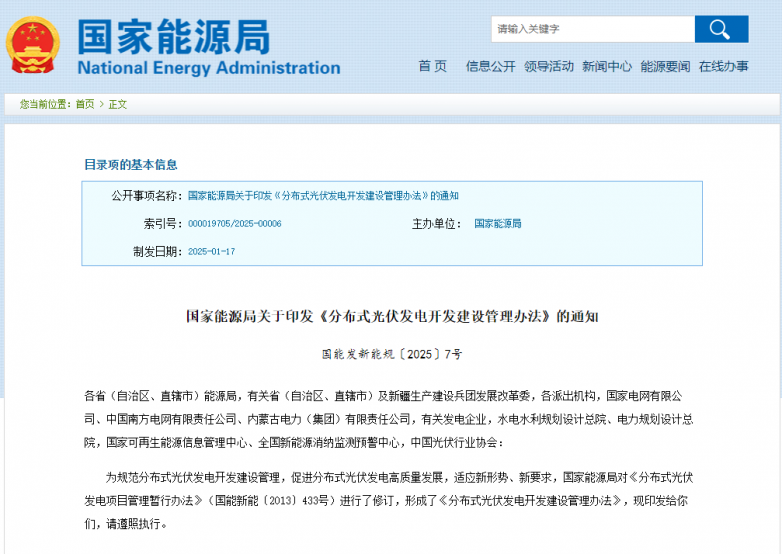Focus the 请输入关键字 search field

(591, 29)
